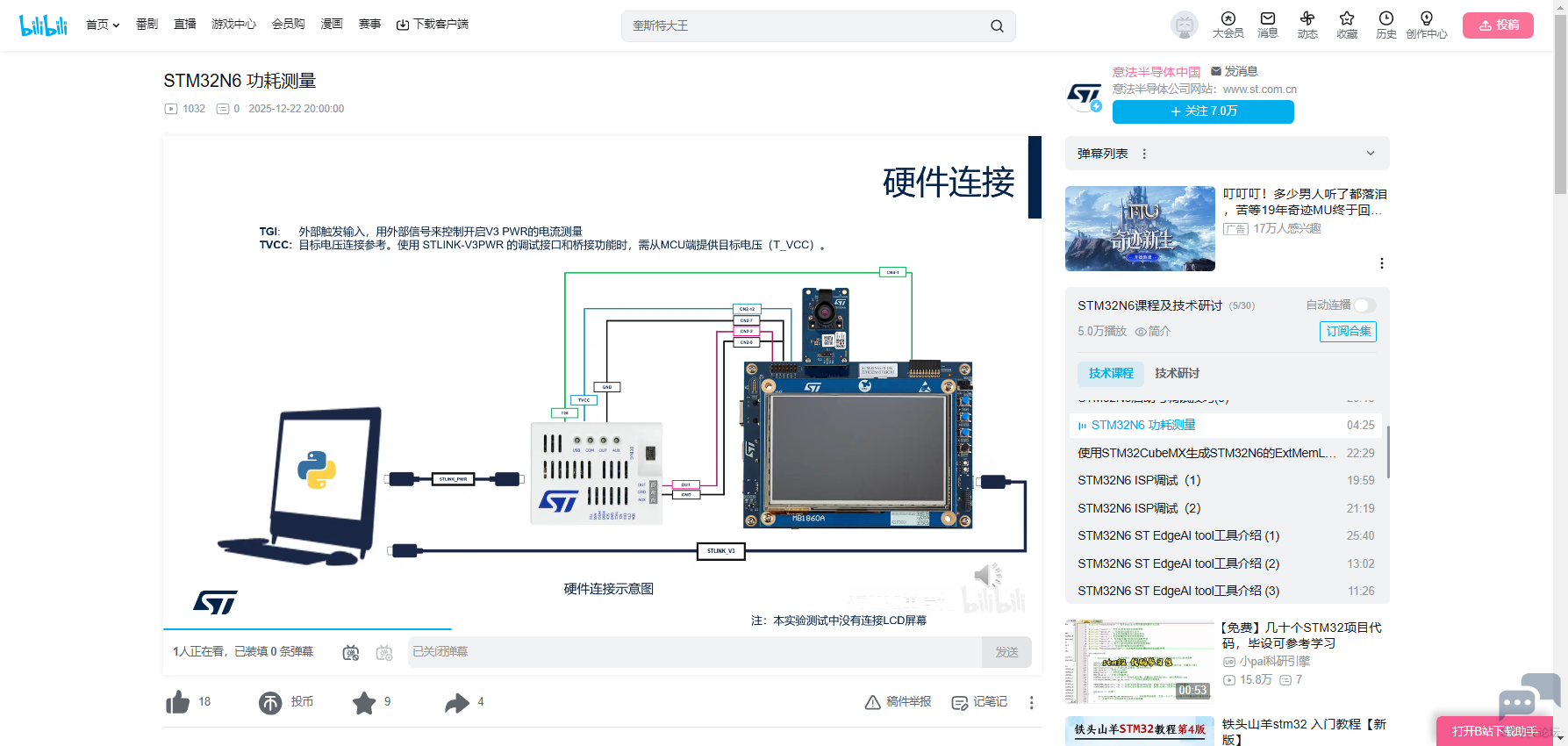Viewport: 1568px width, 746px height.
Task: Open the 直播 menu item
Action: tap(185, 25)
